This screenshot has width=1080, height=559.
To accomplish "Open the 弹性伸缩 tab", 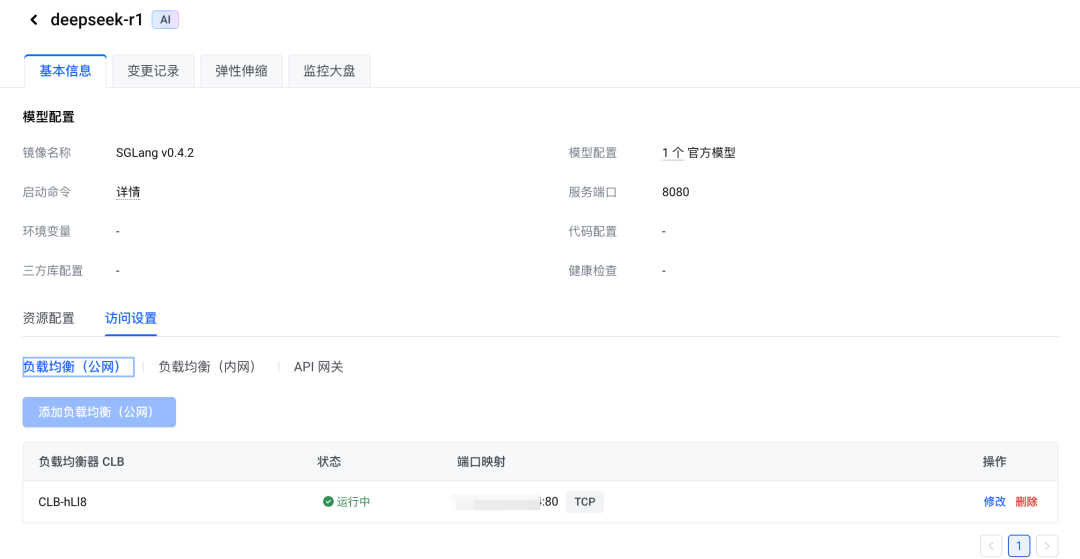I will pos(241,71).
